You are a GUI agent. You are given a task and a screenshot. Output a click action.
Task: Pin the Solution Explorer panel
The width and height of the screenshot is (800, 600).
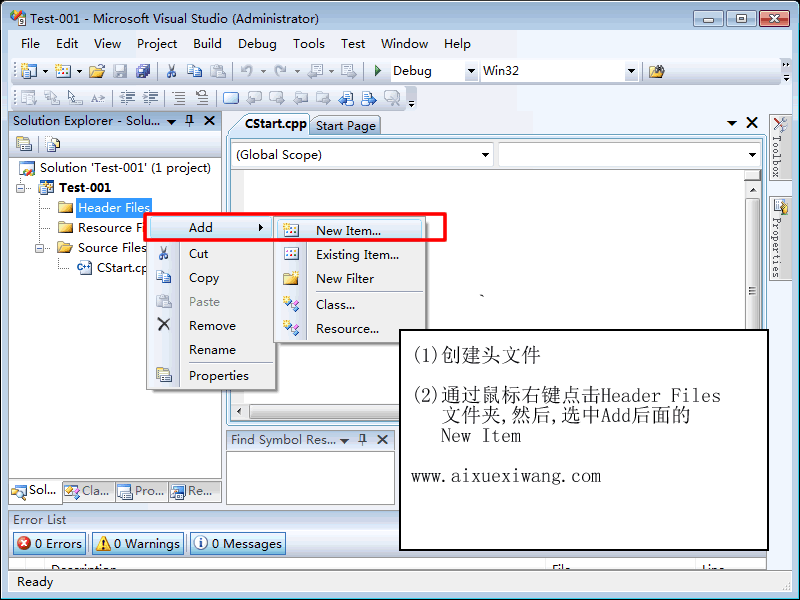click(x=190, y=121)
